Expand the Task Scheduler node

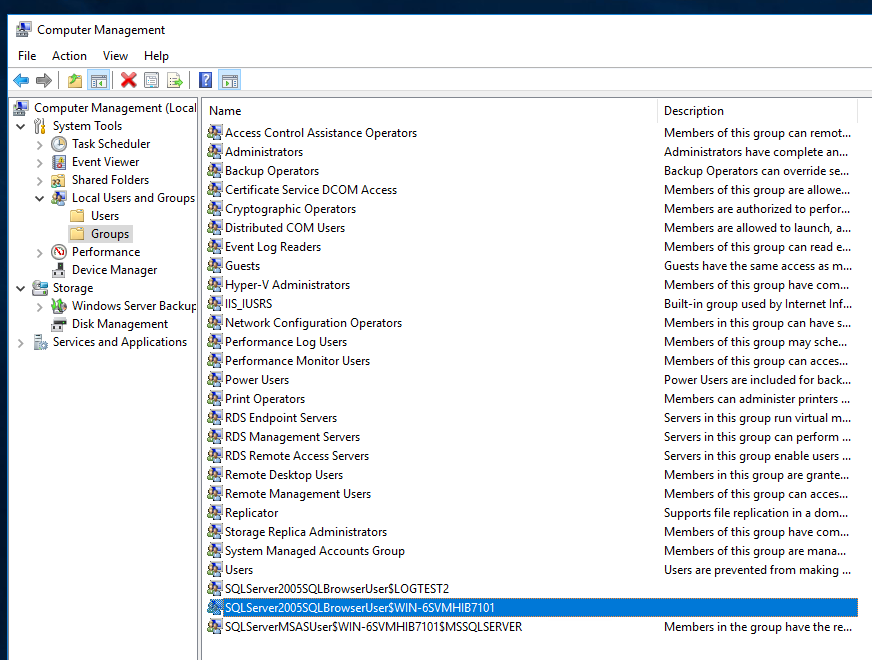(39, 145)
